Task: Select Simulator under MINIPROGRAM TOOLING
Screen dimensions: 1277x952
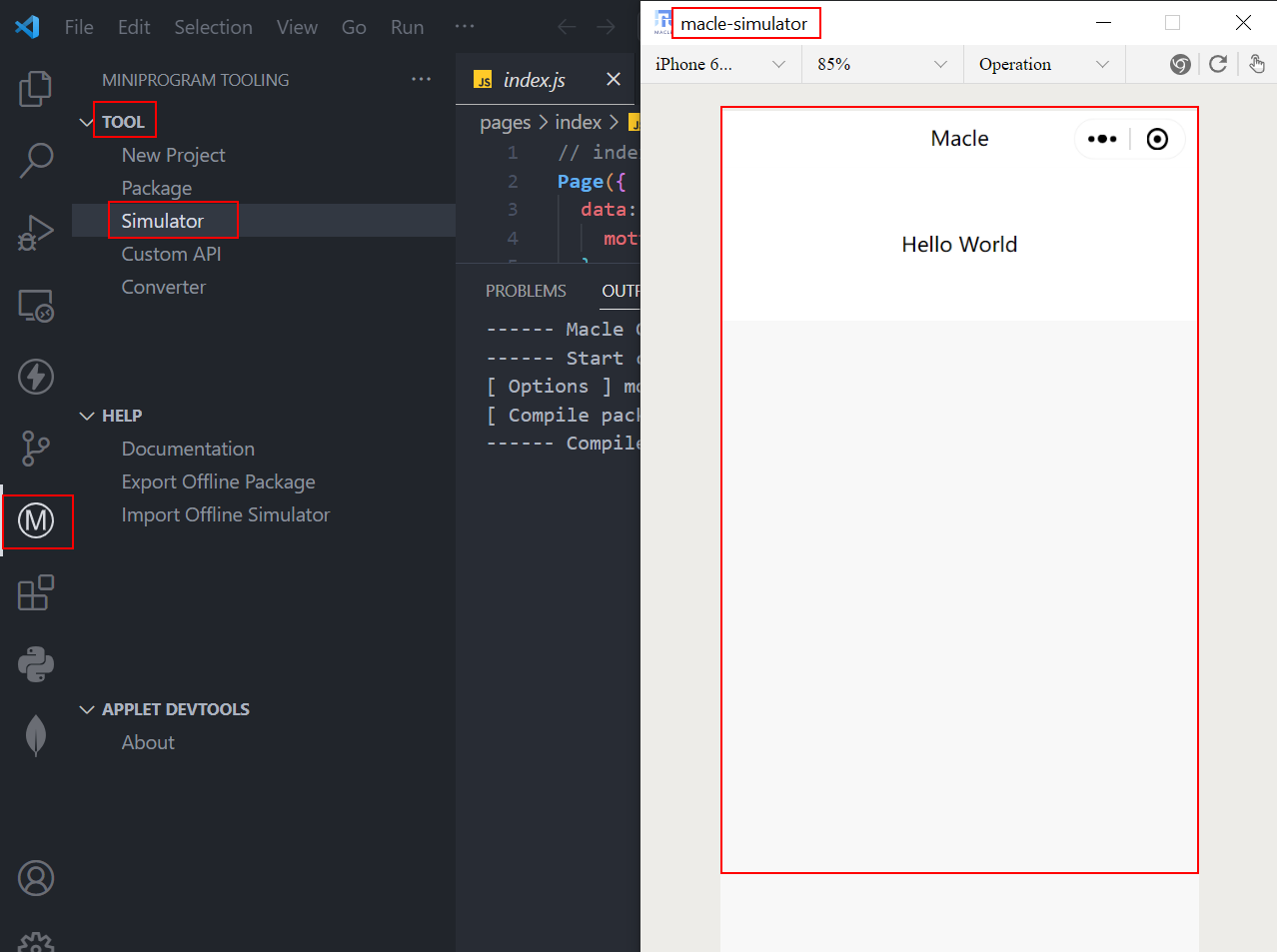Action: [163, 220]
